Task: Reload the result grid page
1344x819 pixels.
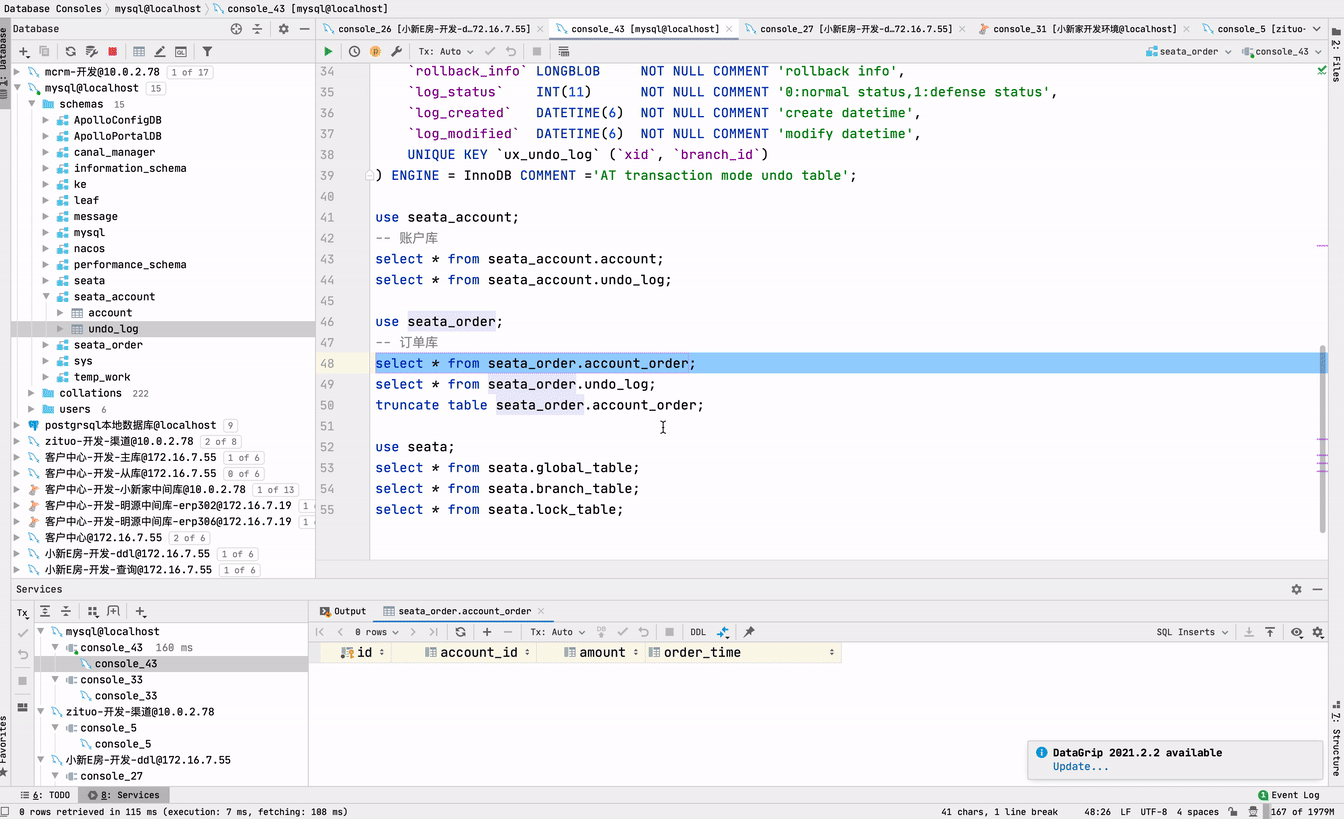Action: coord(460,632)
